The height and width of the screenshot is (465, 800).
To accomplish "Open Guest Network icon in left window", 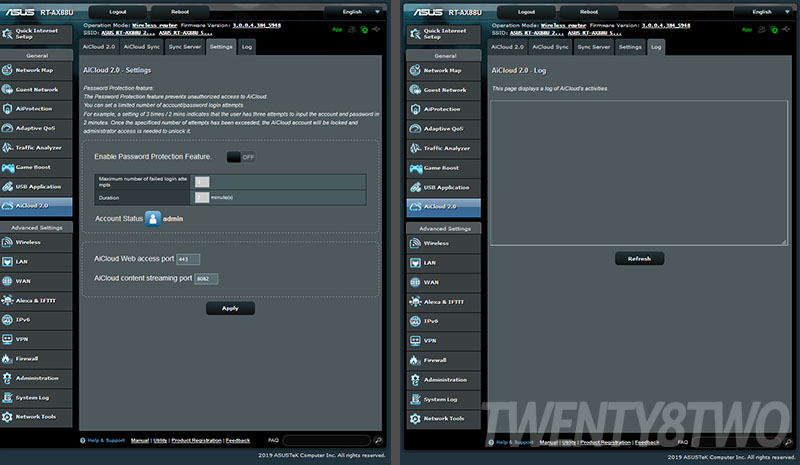I will [x=7, y=89].
